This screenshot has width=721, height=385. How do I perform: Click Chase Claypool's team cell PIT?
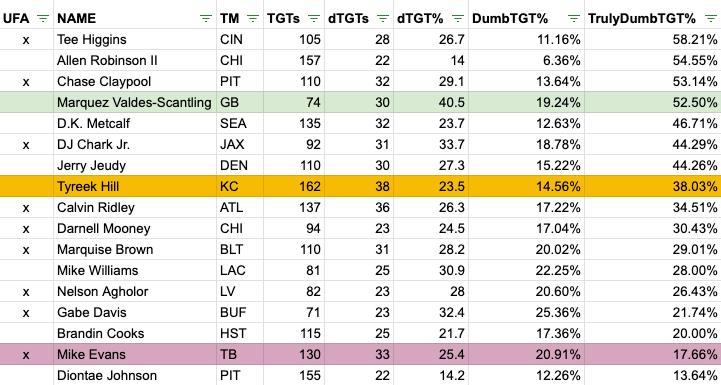(230, 82)
